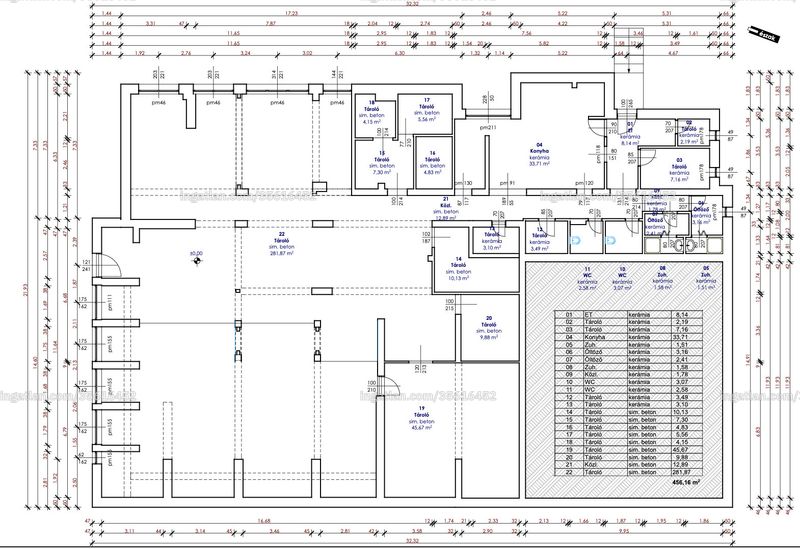Select room label 22 Tároló 281,87 m² in plan

(281, 243)
